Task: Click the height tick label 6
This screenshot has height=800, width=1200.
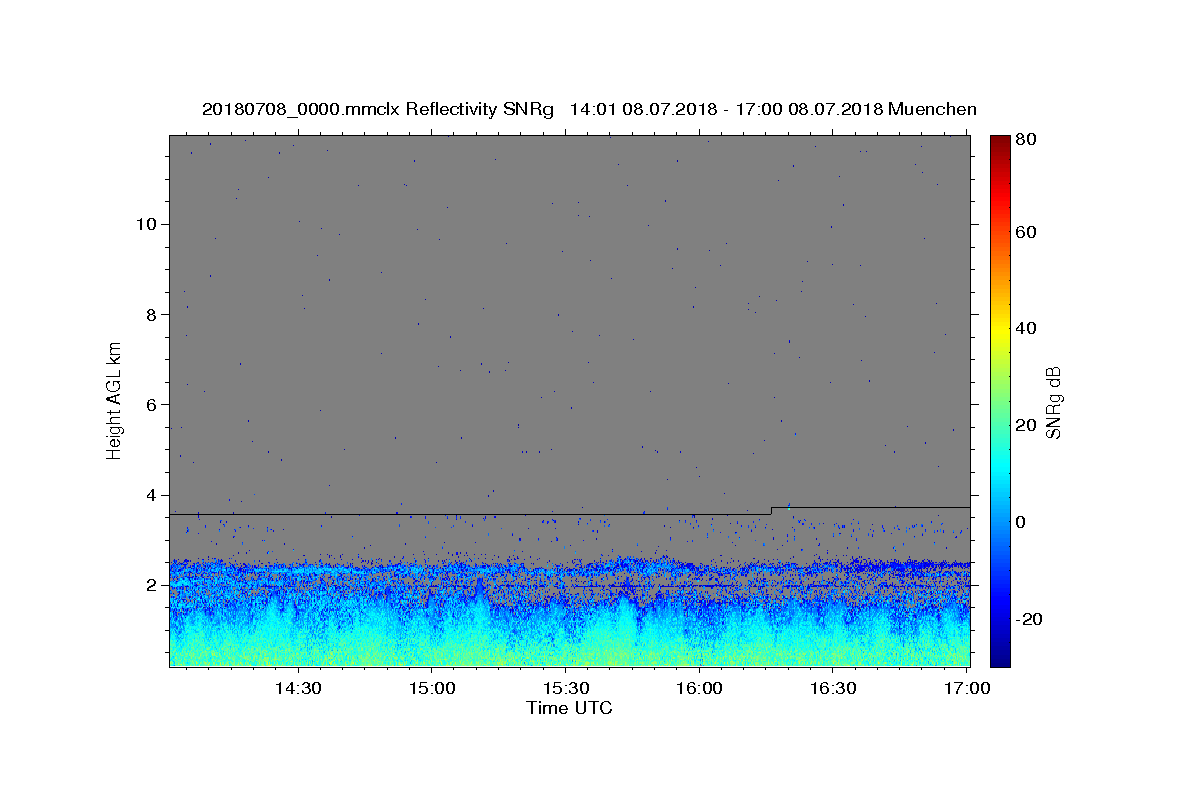Action: (150, 405)
